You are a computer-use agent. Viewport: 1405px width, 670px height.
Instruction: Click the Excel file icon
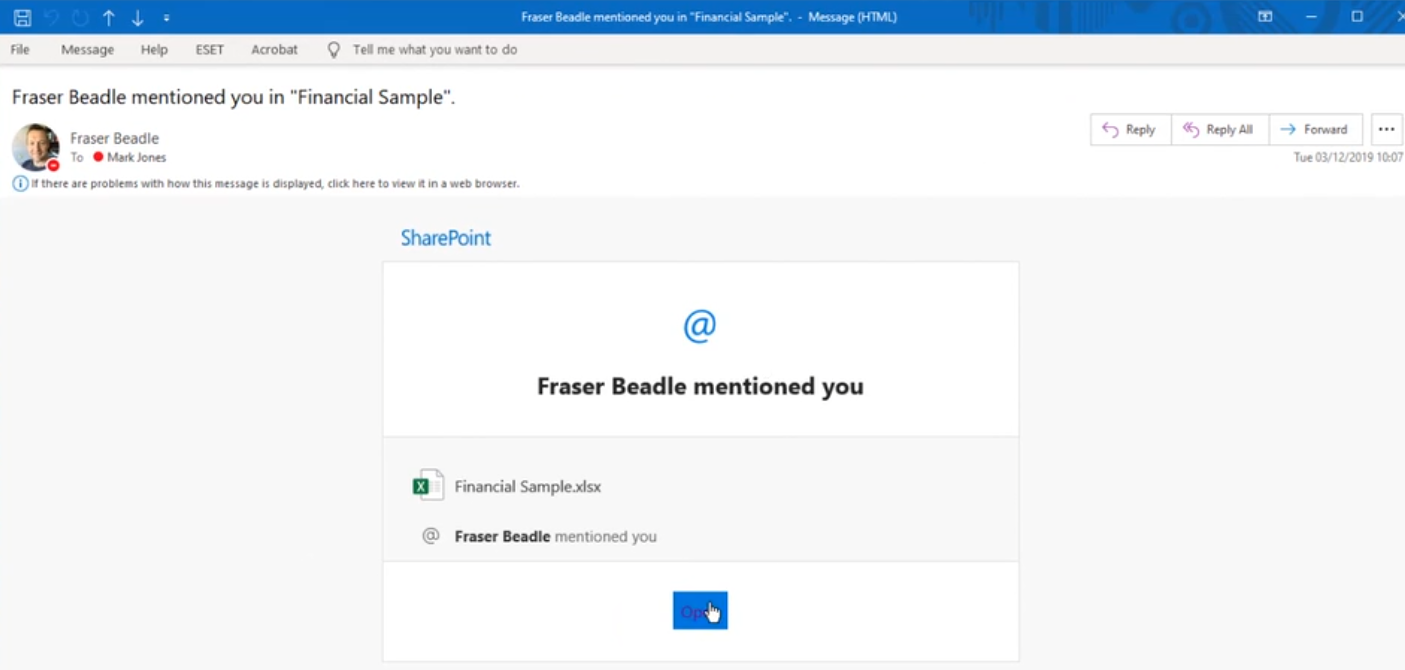(428, 485)
